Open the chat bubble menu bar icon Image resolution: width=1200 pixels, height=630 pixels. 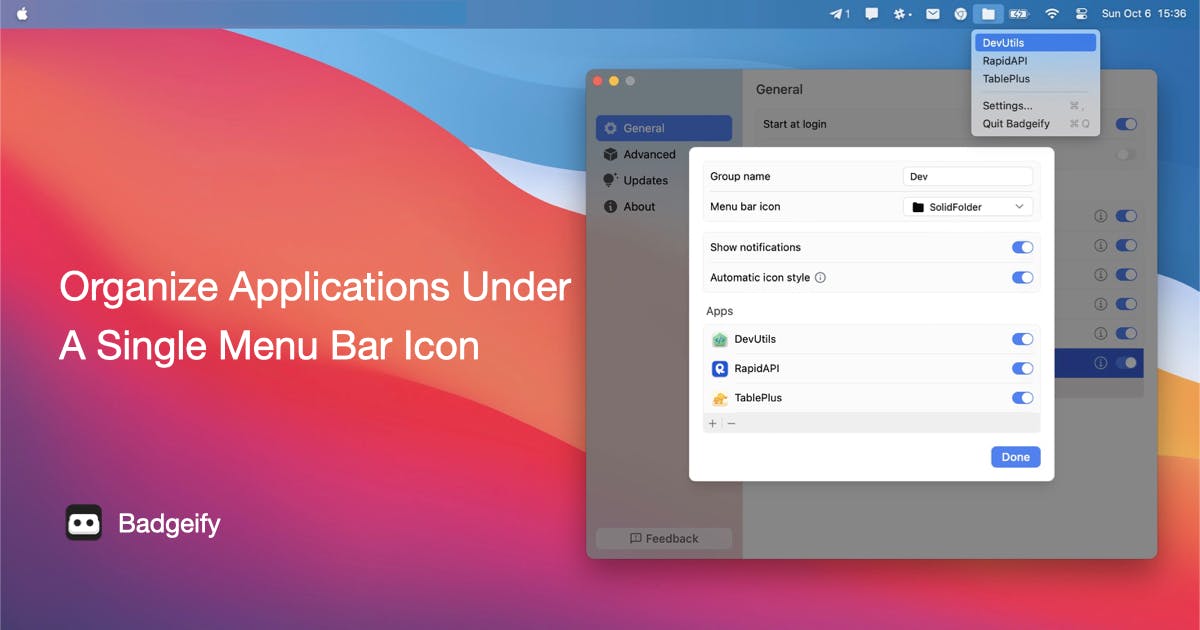(872, 14)
